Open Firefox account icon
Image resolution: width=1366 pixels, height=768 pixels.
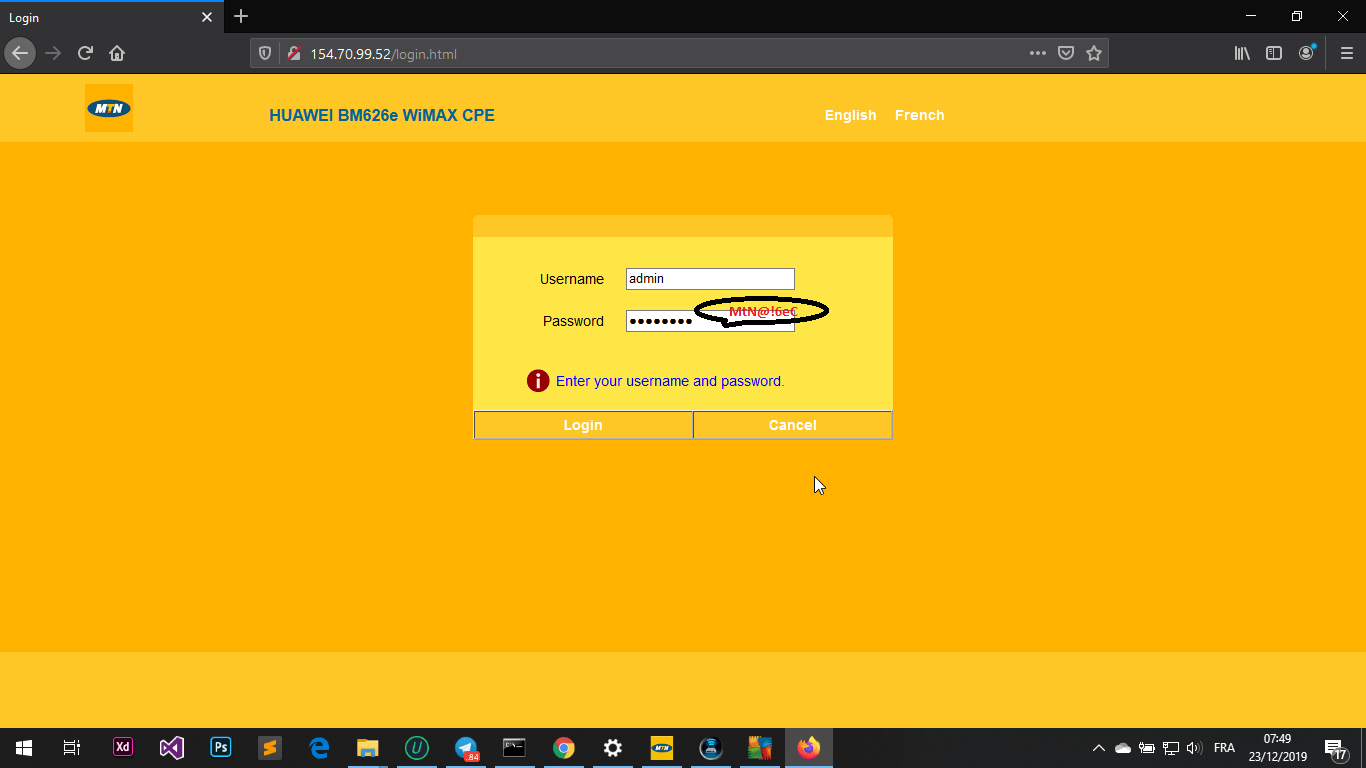[x=1306, y=53]
